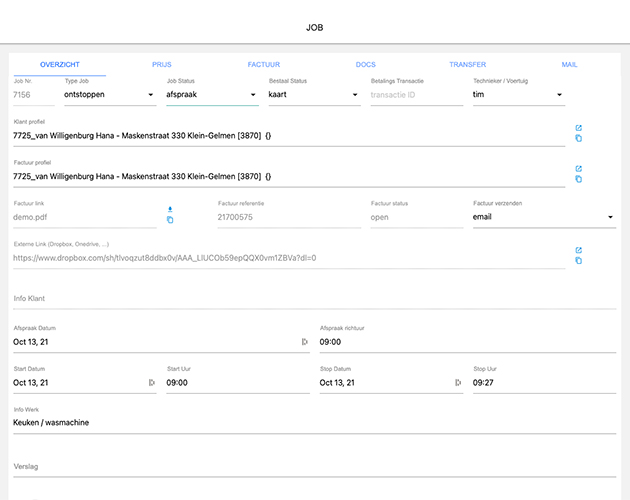The width and height of the screenshot is (630, 500).
Task: Switch to the PRIJS tab
Action: (x=162, y=65)
